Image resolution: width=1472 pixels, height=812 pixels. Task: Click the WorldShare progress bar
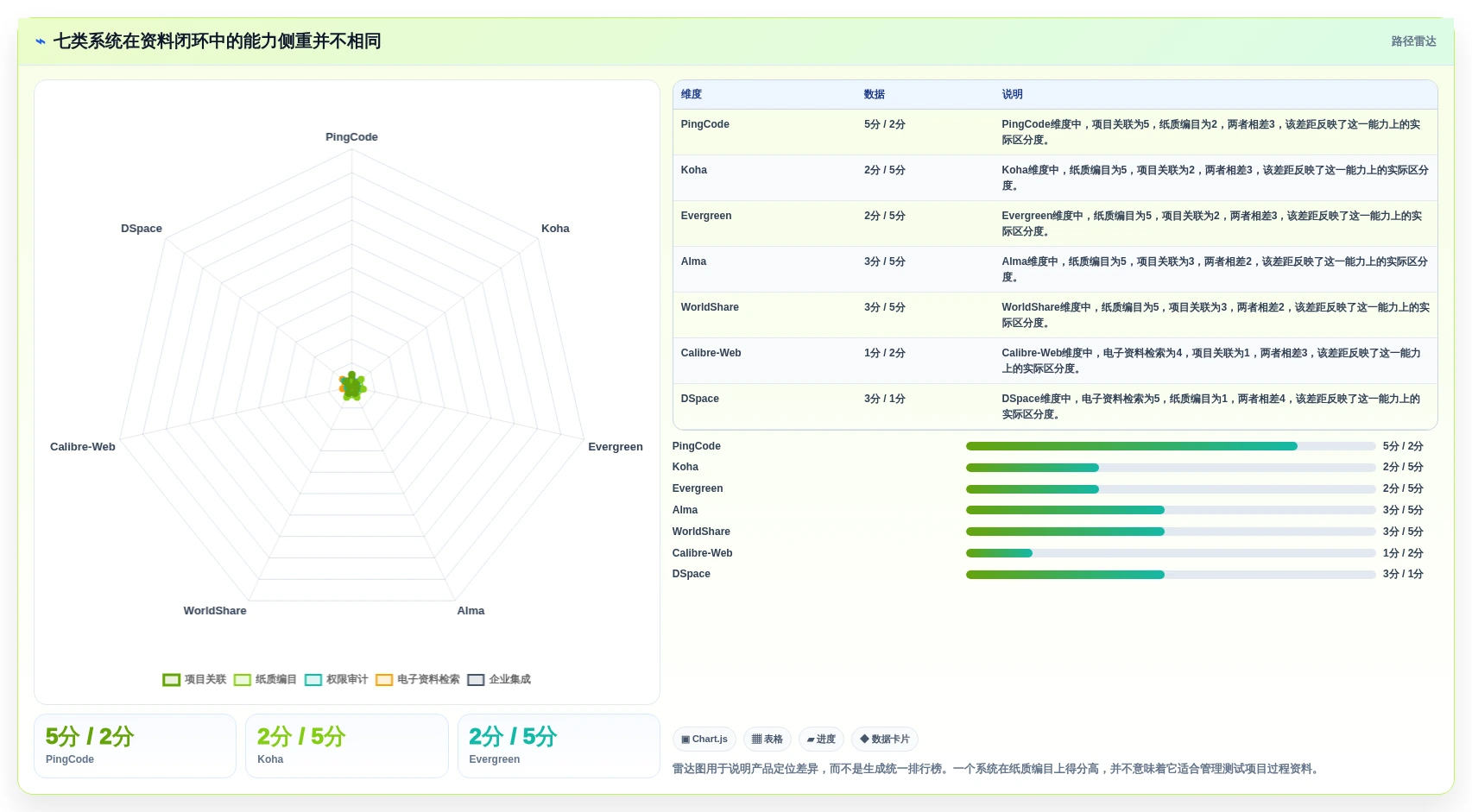pyautogui.click(x=1171, y=532)
